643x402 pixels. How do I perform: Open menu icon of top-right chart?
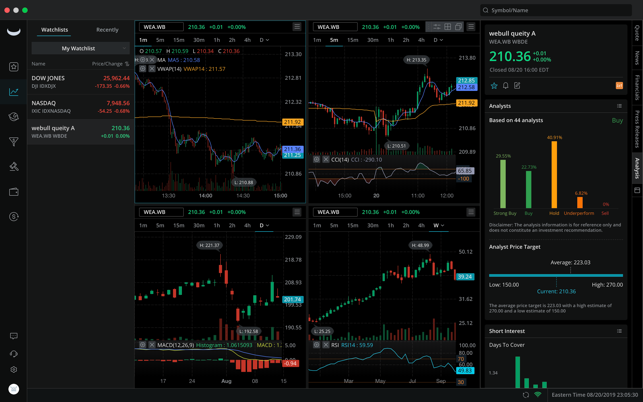471,27
